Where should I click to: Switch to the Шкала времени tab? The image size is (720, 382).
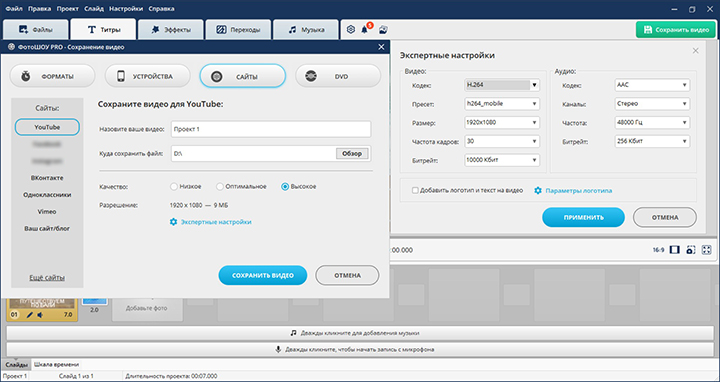(x=56, y=365)
